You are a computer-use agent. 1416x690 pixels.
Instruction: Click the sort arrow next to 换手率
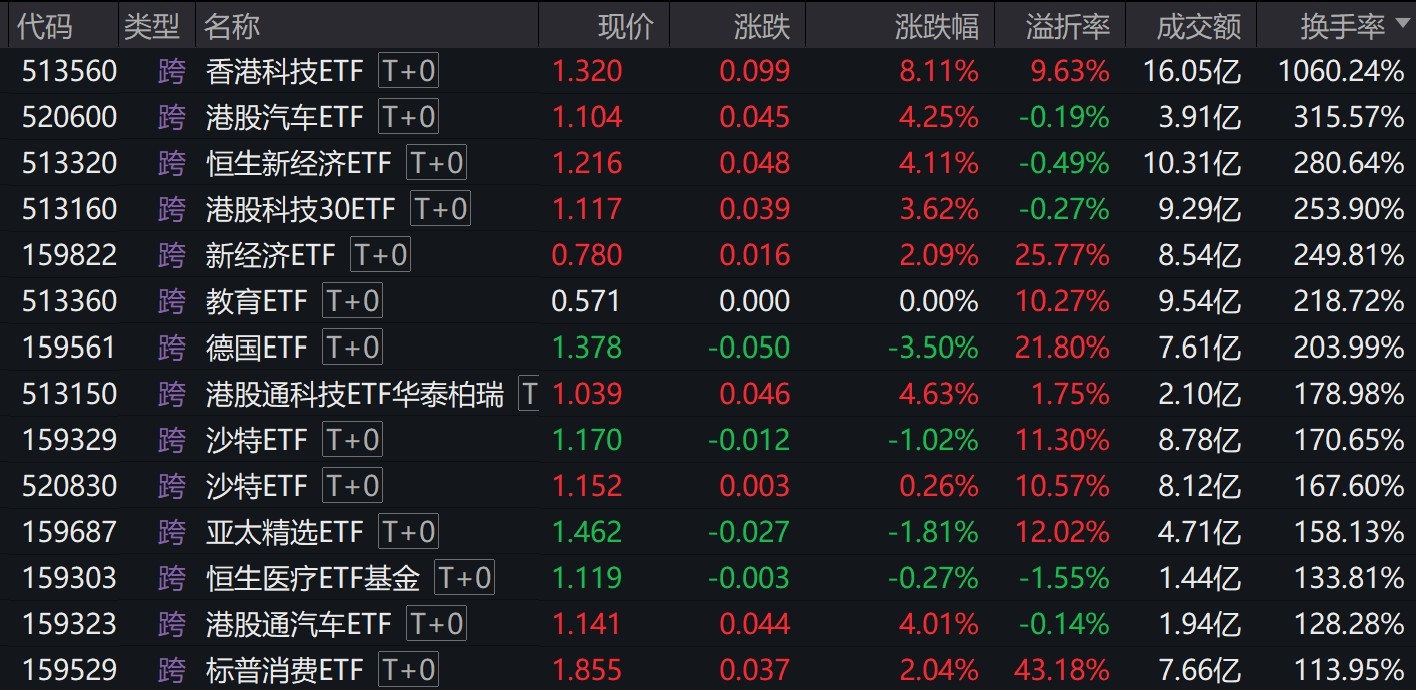coord(1399,25)
